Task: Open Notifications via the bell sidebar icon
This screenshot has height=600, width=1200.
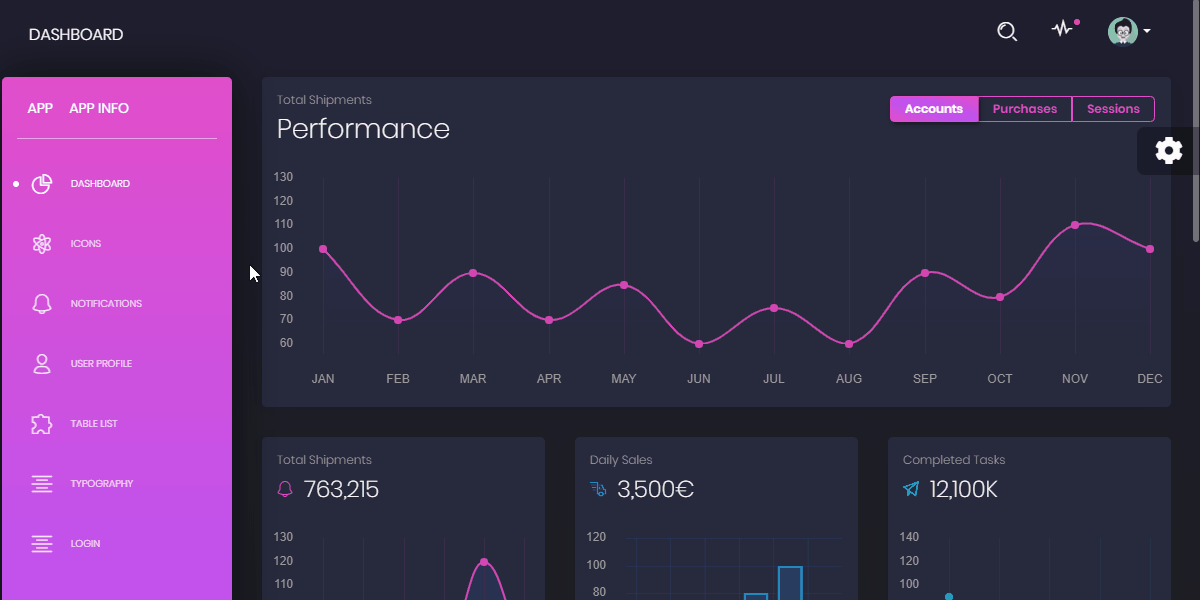Action: click(x=41, y=303)
